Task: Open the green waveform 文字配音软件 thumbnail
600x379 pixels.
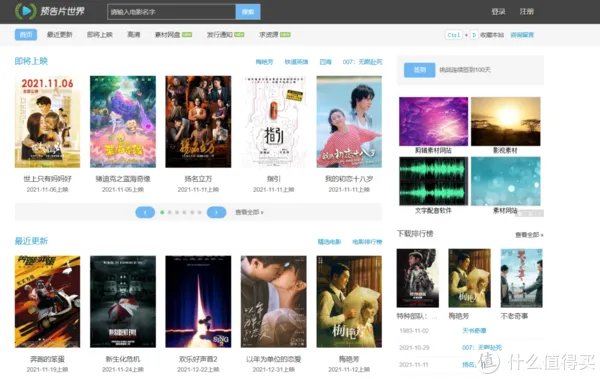Action: [x=433, y=181]
